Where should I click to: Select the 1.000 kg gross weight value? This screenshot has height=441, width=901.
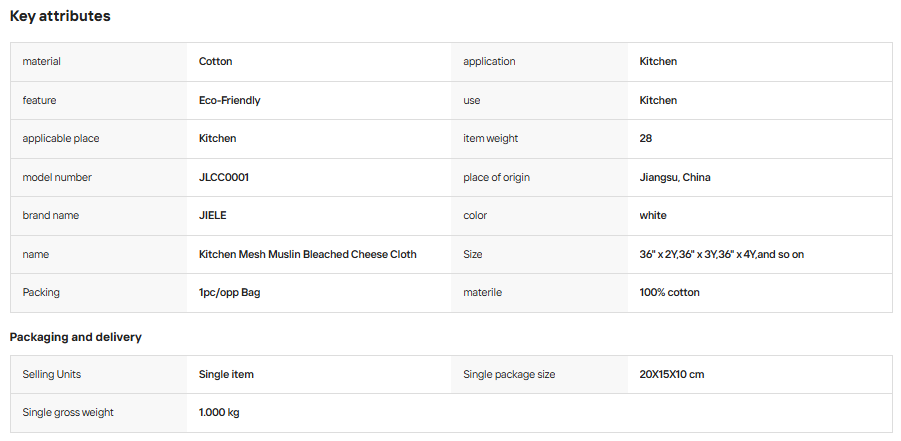pos(219,413)
